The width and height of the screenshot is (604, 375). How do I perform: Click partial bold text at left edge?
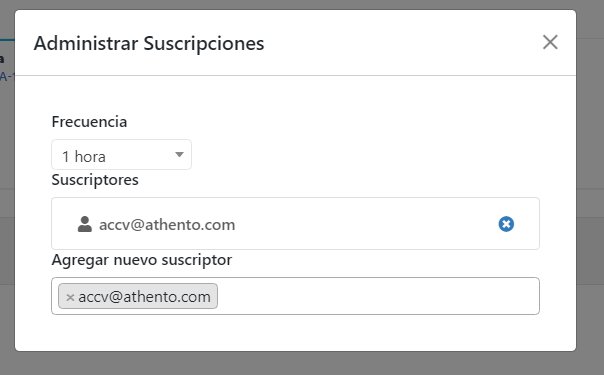pos(2,59)
